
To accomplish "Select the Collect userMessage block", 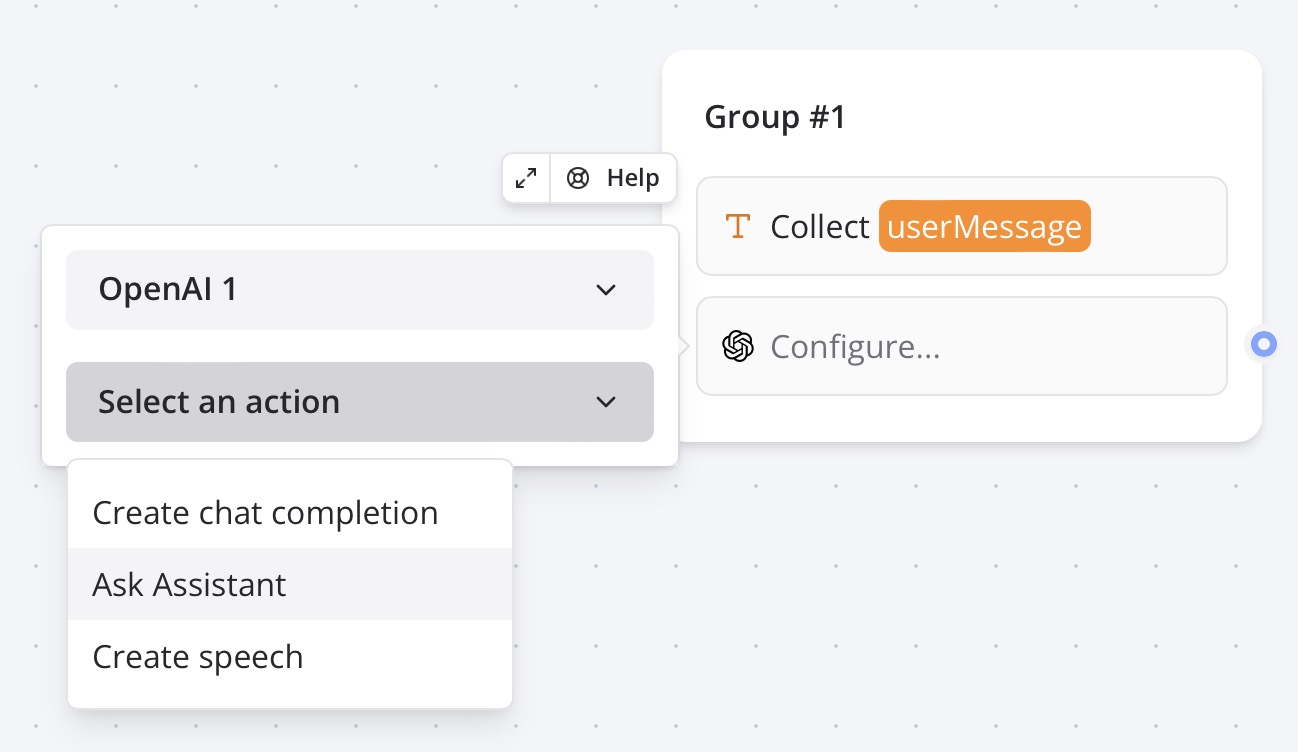I will (x=962, y=226).
